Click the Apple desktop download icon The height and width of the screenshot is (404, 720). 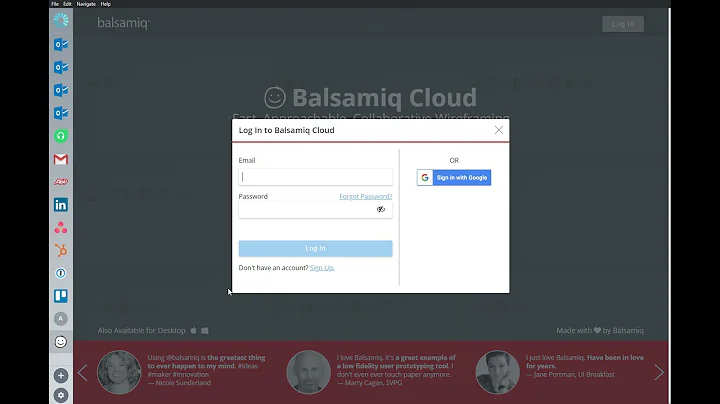tap(193, 330)
